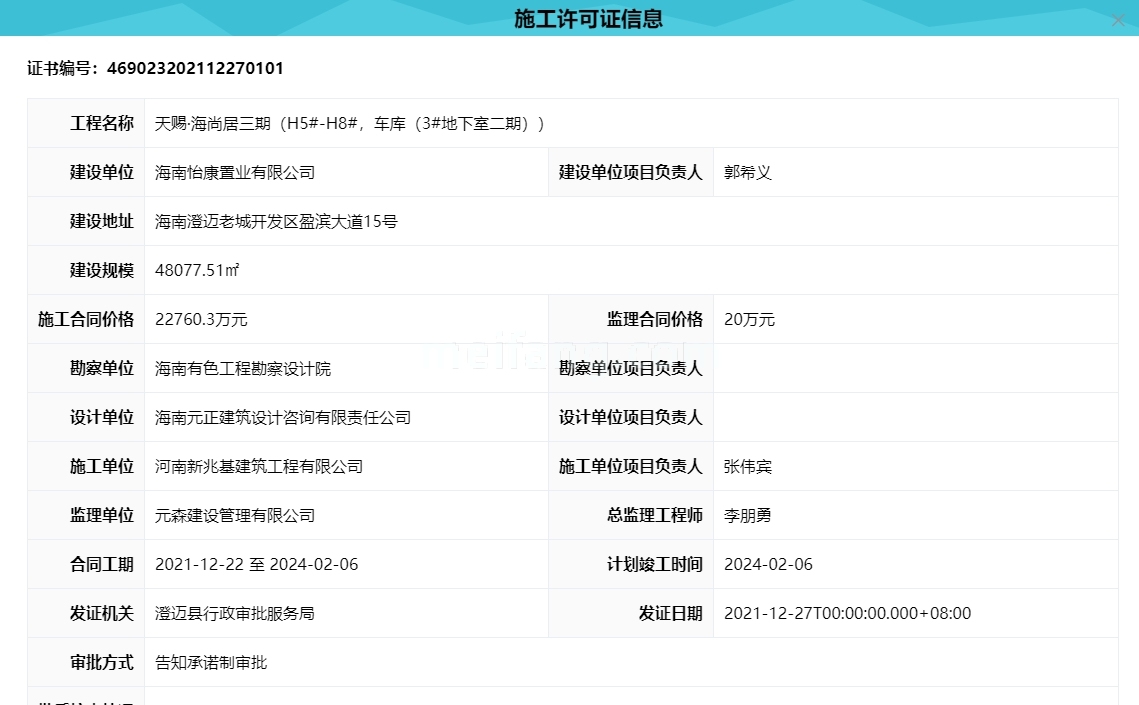Click the 设计单位 label
The image size is (1139, 705).
click(102, 417)
